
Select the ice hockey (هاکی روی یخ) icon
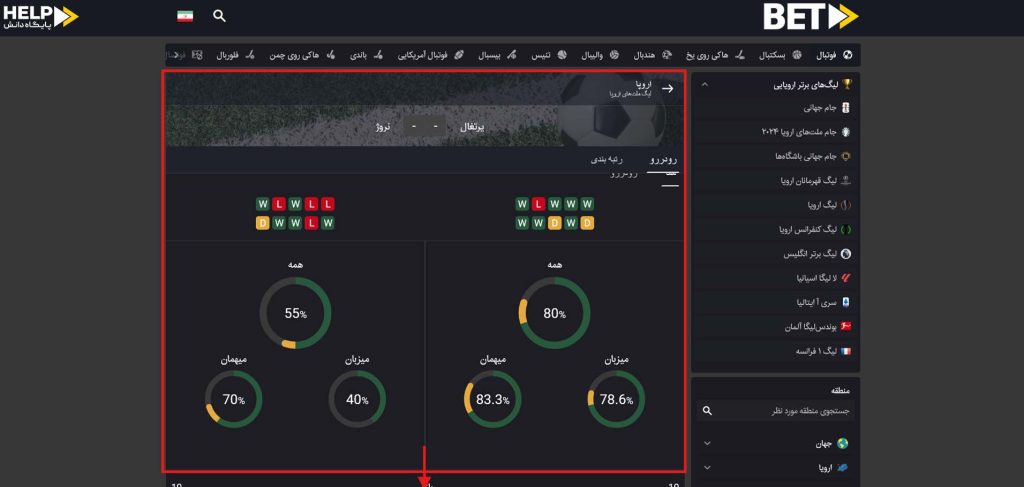(x=740, y=55)
